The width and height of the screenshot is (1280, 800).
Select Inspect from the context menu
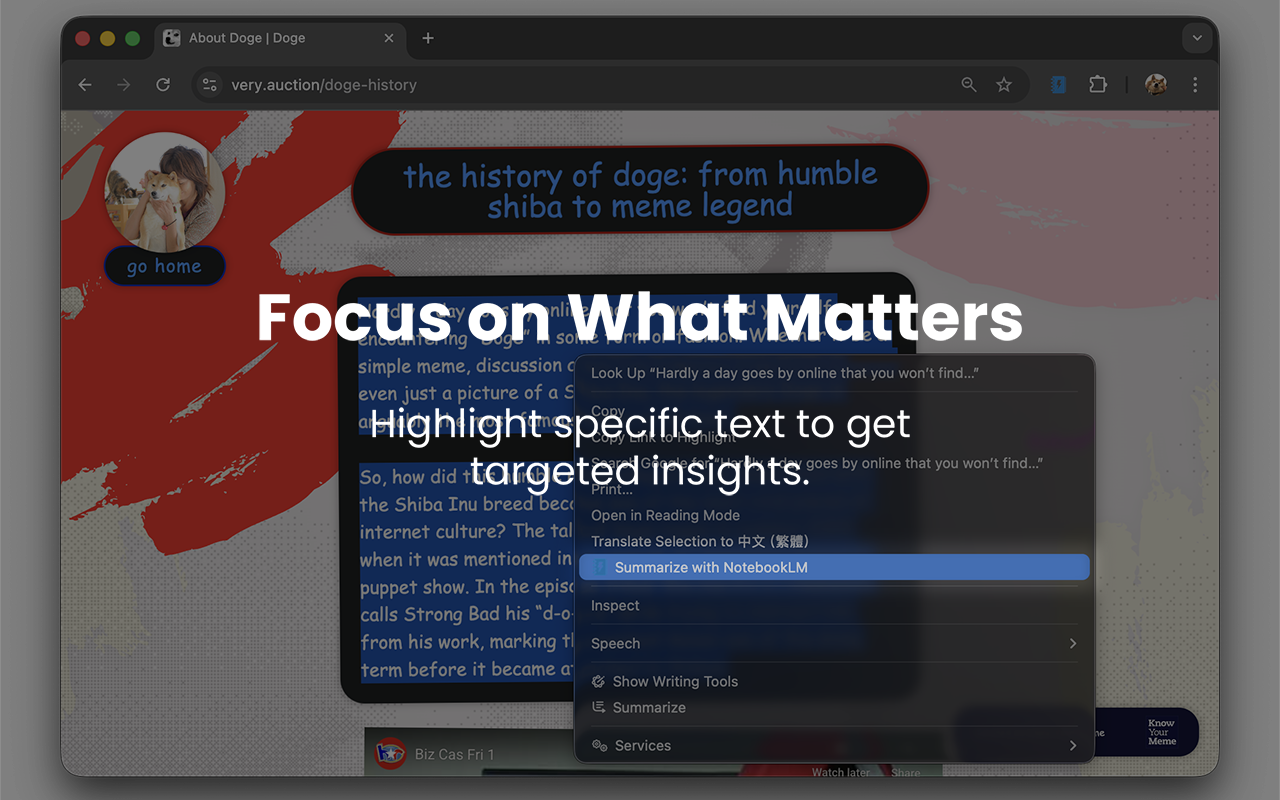834,606
